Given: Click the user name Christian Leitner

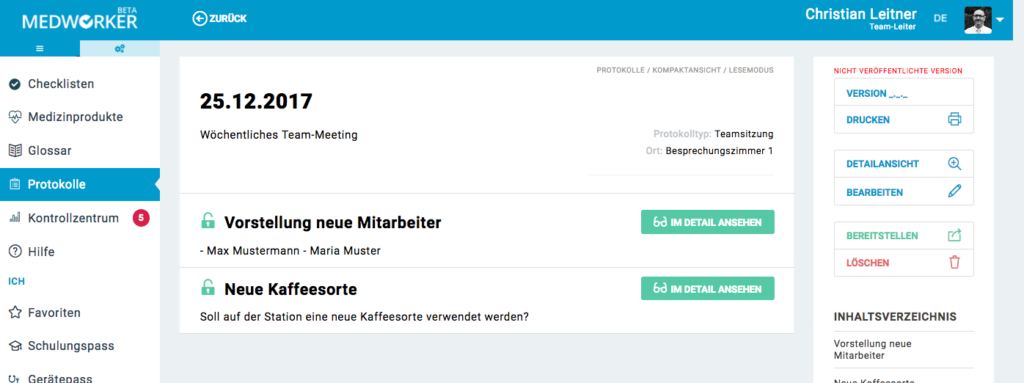Looking at the screenshot, I should 861,13.
